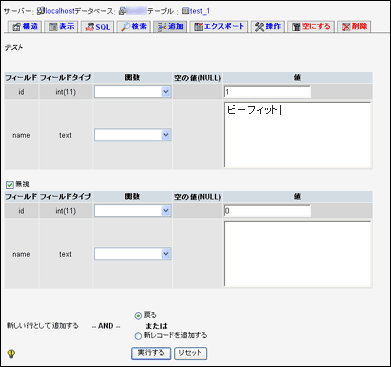Click the int(11) type in first table
This screenshot has width=391, height=367.
[x=66, y=92]
